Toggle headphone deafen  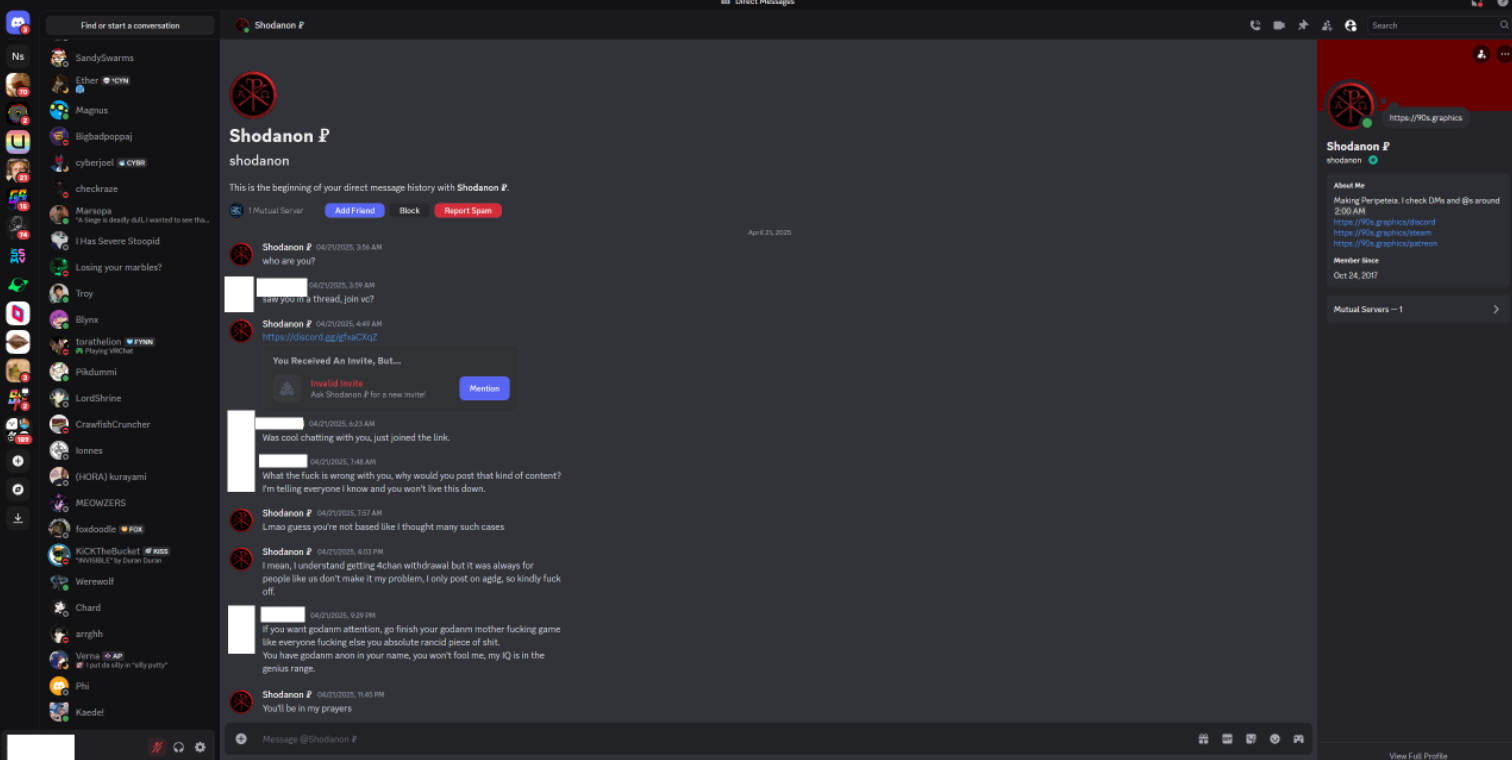[x=179, y=747]
